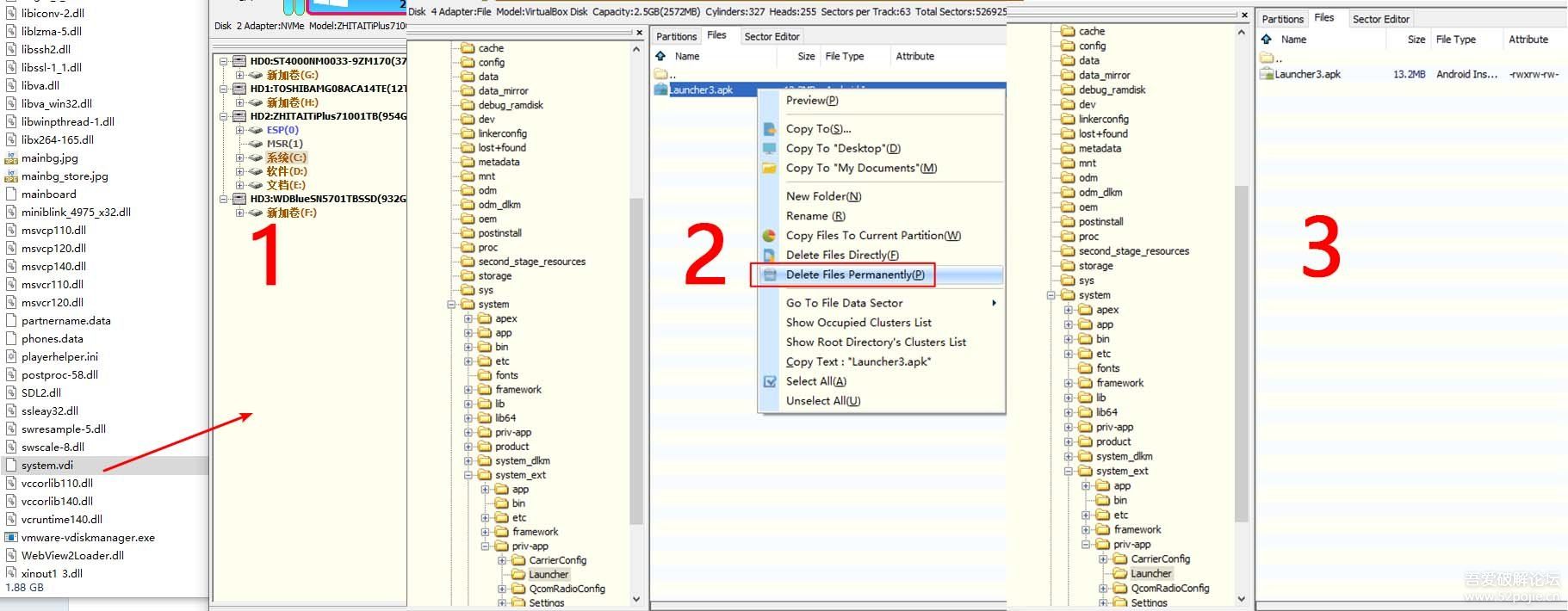Select the SDL2.dll file name
This screenshot has height=611, width=1568.
click(41, 393)
